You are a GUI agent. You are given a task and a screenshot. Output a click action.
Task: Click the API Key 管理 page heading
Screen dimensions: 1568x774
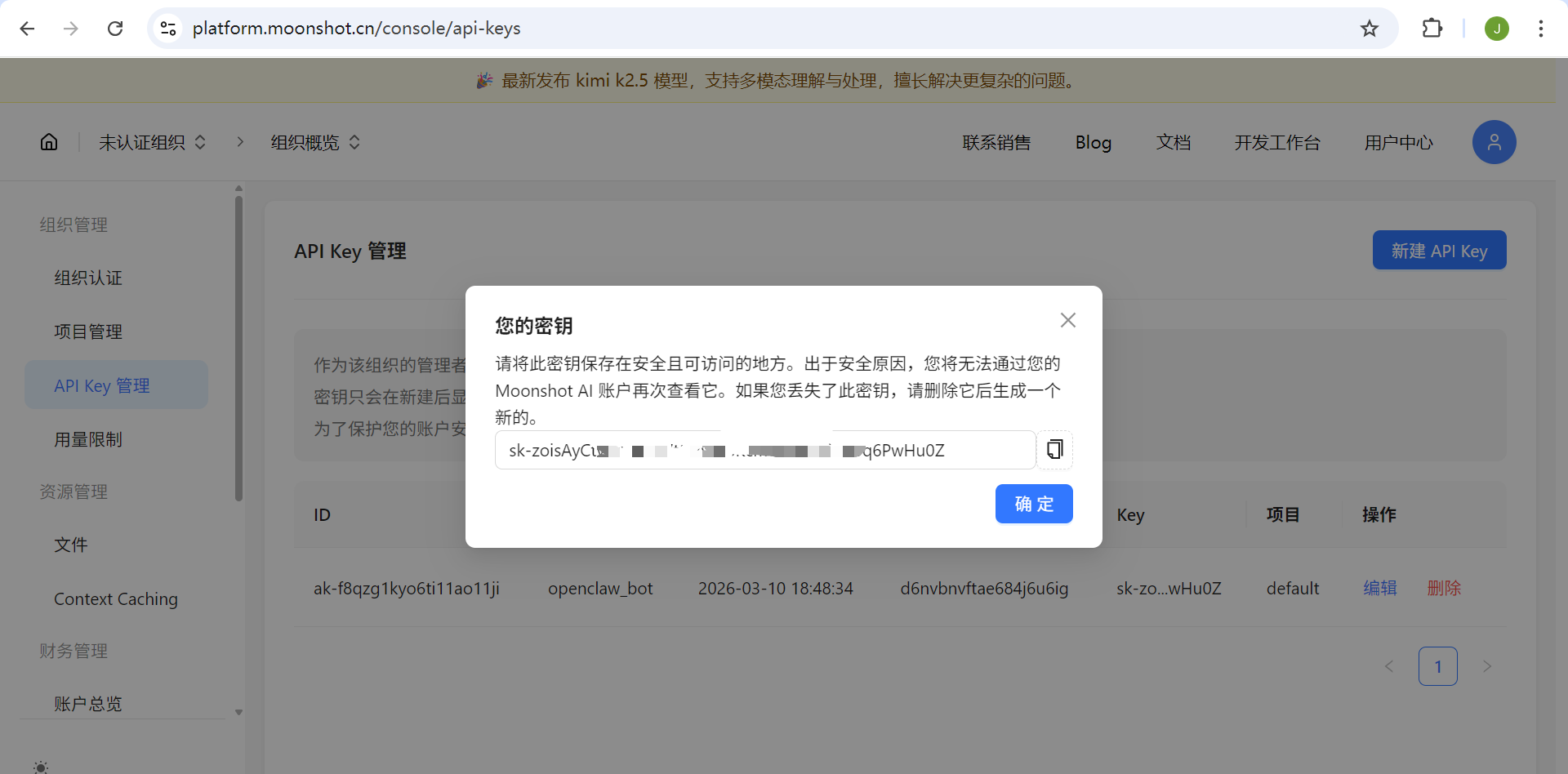350,251
